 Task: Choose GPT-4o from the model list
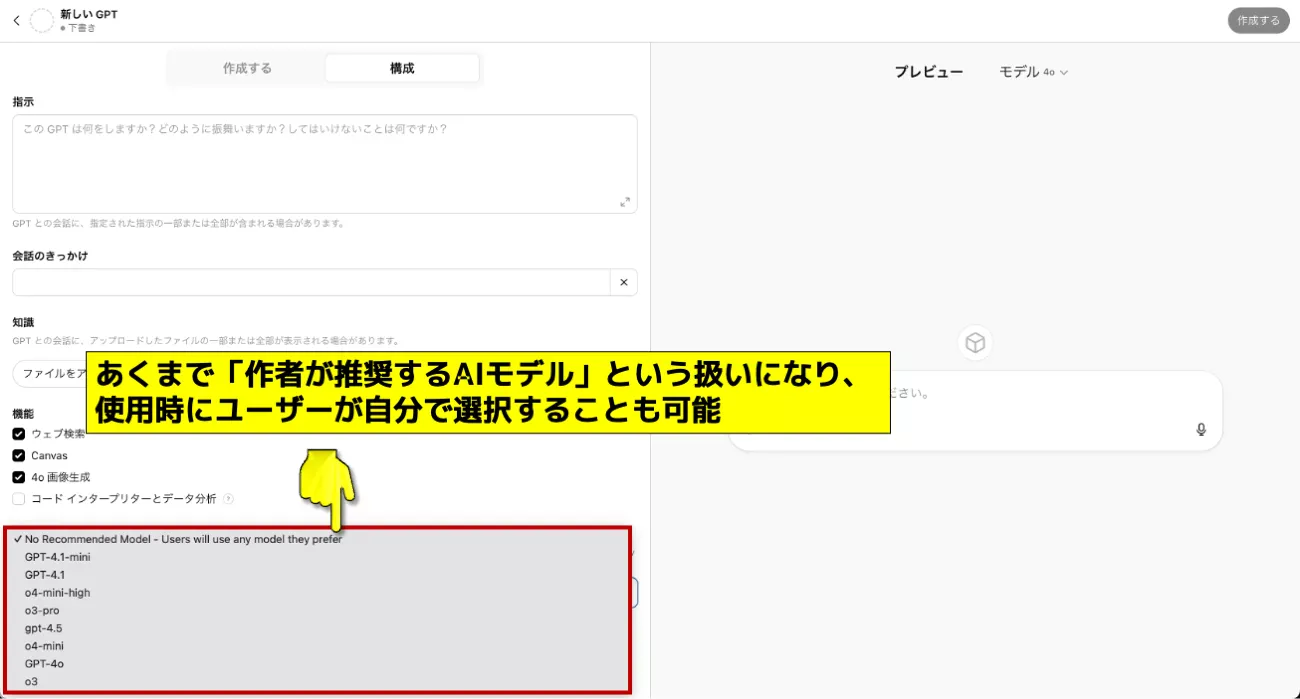tap(318, 664)
